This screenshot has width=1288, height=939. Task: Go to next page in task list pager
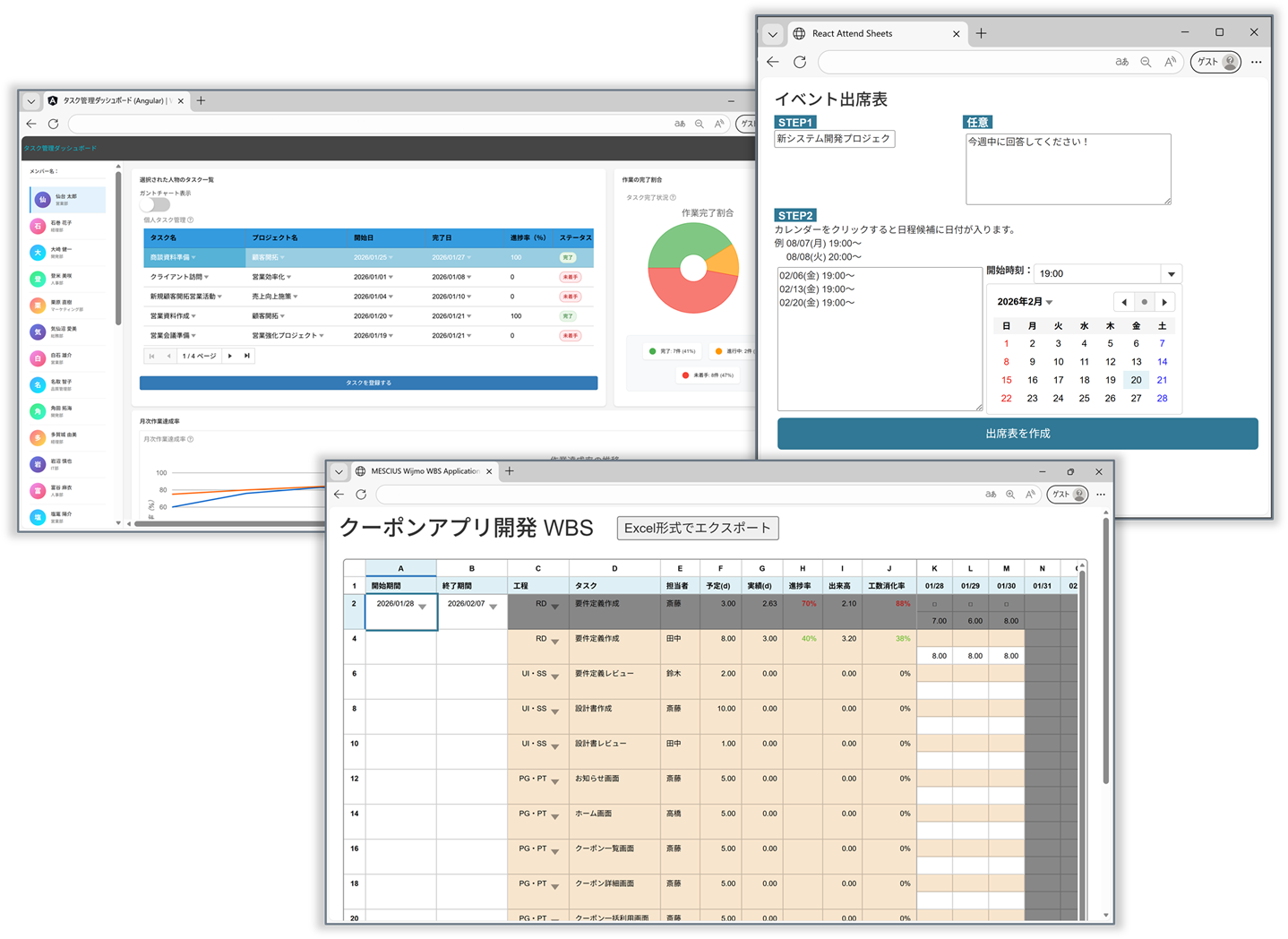(230, 356)
